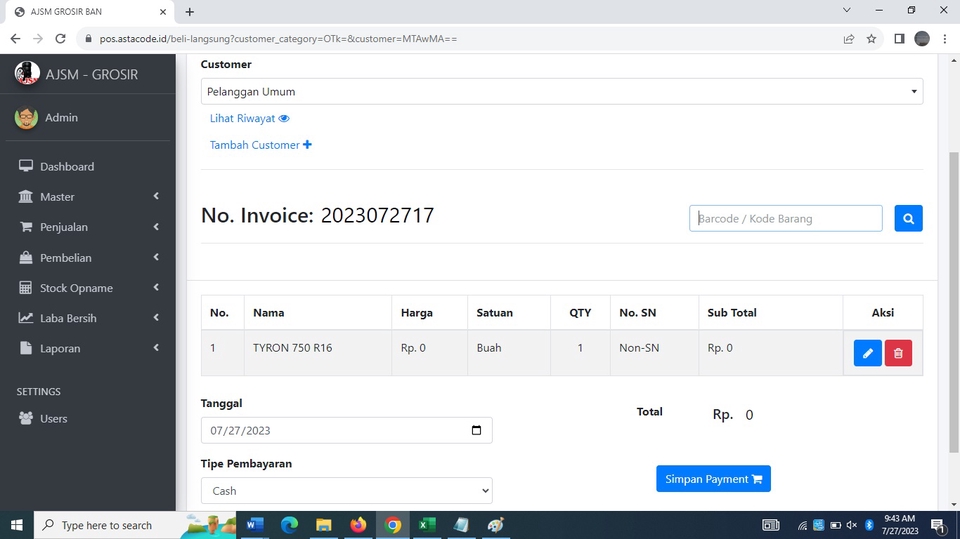Viewport: 960px width, 539px height.
Task: Open the tab search chevron
Action: pyautogui.click(x=847, y=10)
